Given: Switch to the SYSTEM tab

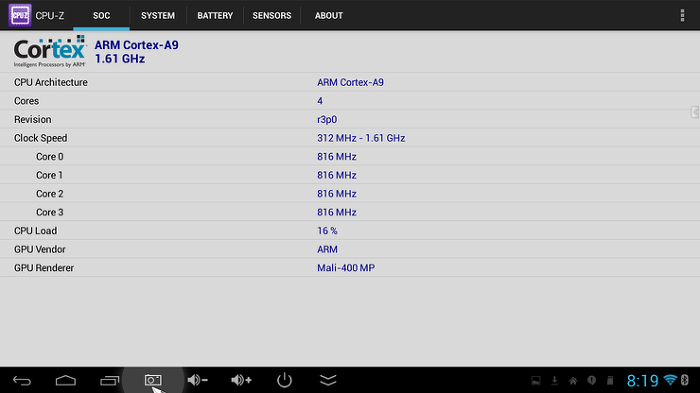Looking at the screenshot, I should coord(158,16).
